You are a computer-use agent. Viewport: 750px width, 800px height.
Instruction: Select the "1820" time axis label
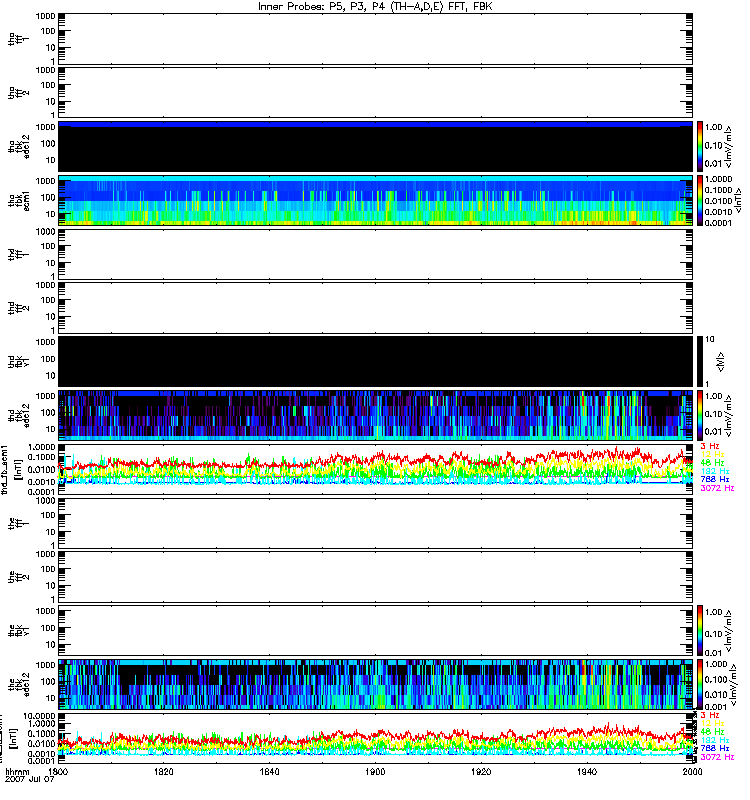tap(163, 771)
